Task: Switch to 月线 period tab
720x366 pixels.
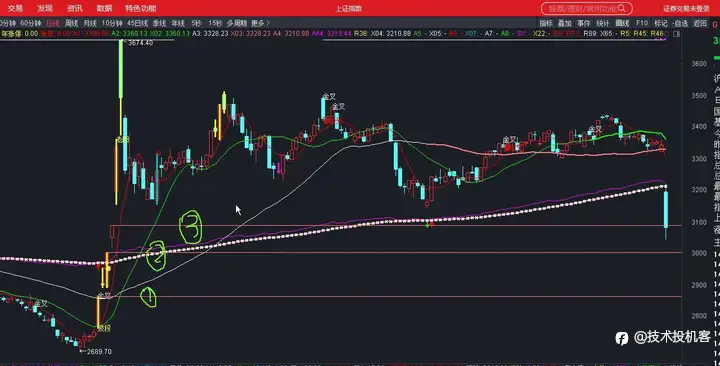Action: tap(90, 23)
